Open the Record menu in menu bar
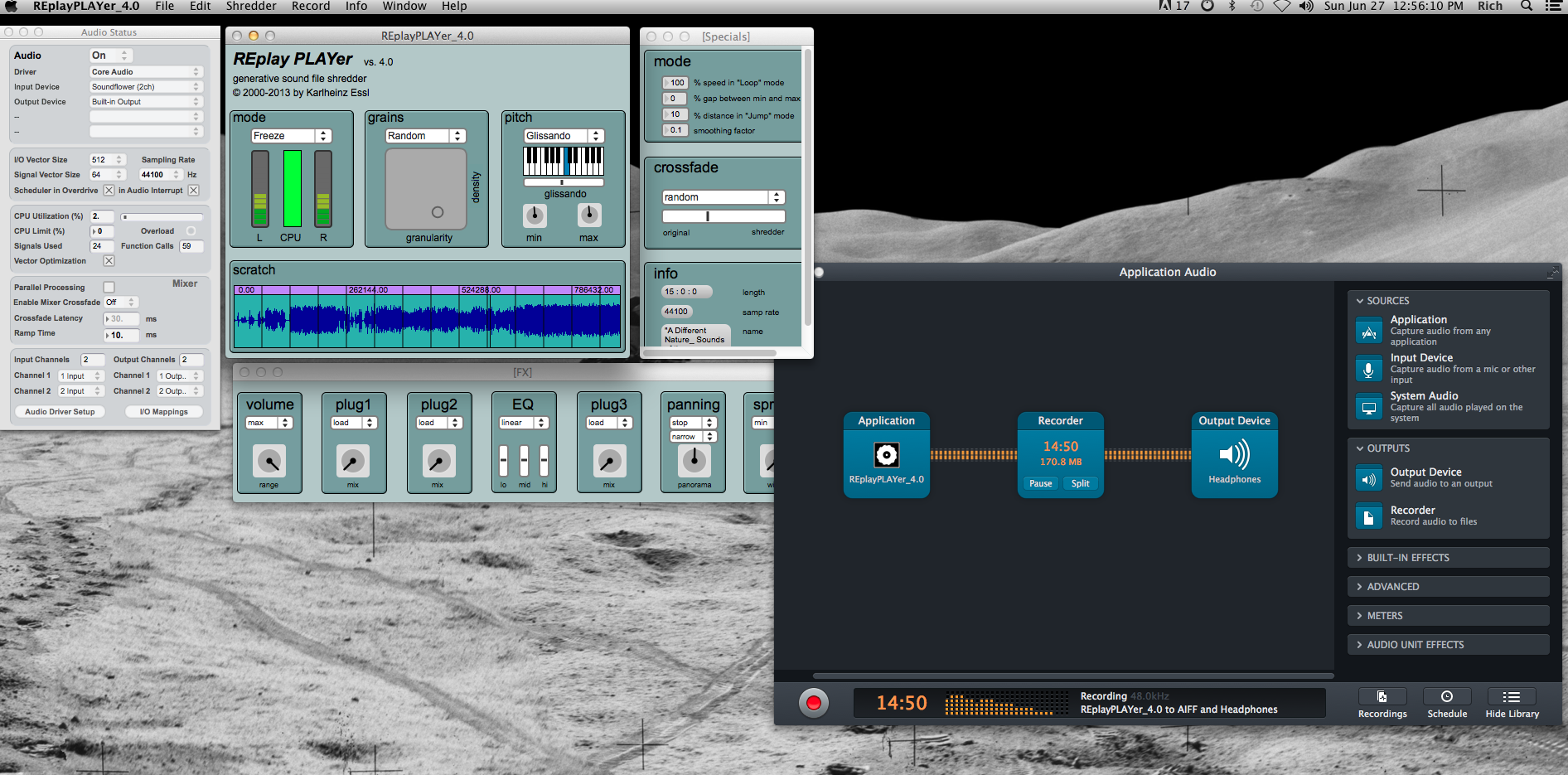This screenshot has height=775, width=1568. point(310,7)
